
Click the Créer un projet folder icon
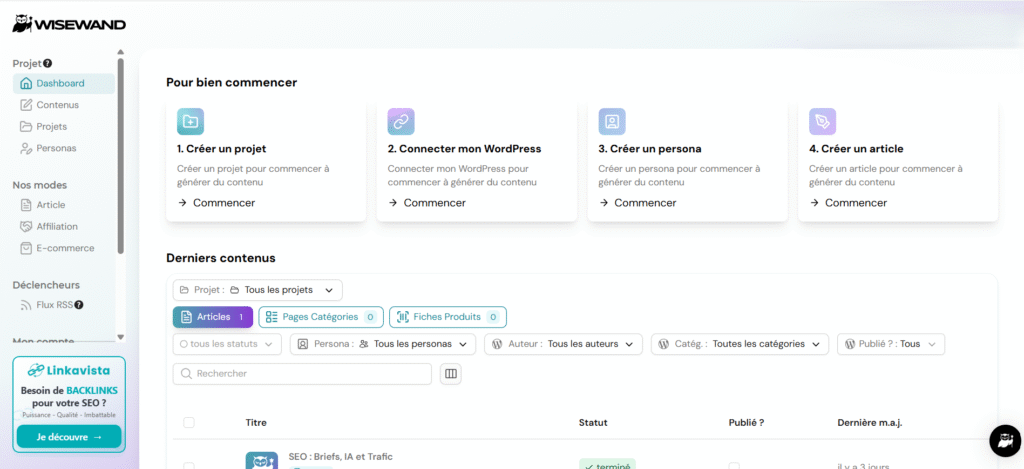tap(190, 121)
